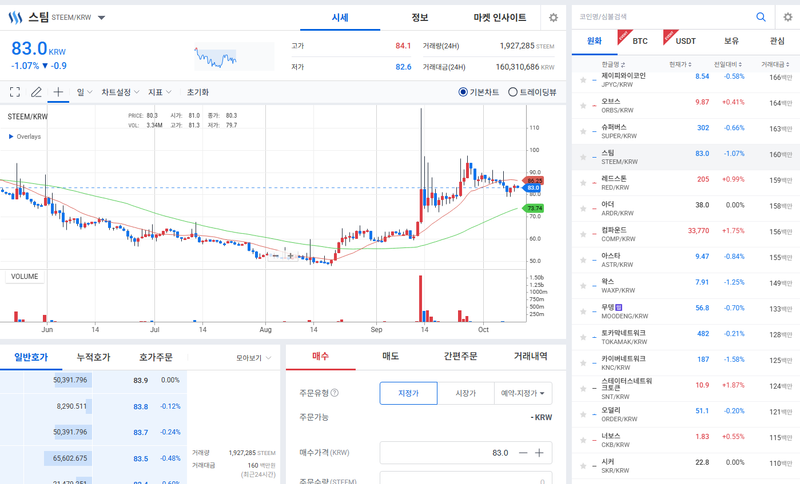This screenshot has width=800, height=484.
Task: Favorite star for 아더 ARDR row
Action: coord(583,209)
